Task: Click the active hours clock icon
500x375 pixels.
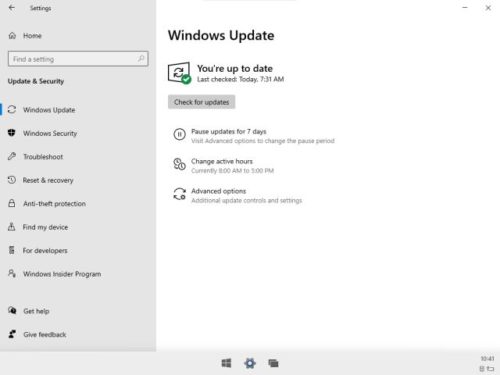Action: pos(179,164)
